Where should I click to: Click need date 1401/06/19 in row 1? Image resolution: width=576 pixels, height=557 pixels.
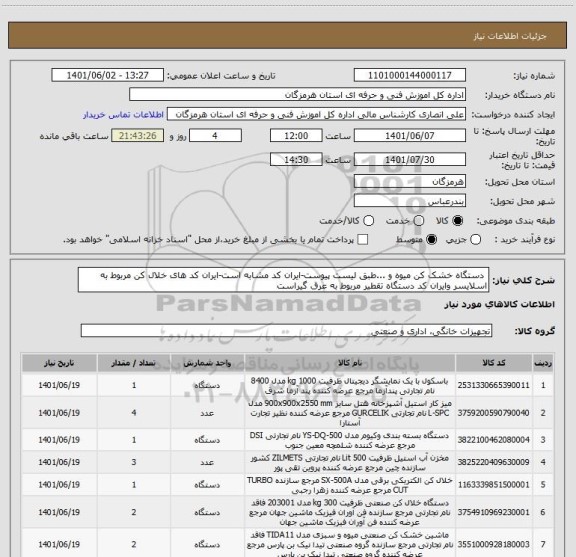59,385
